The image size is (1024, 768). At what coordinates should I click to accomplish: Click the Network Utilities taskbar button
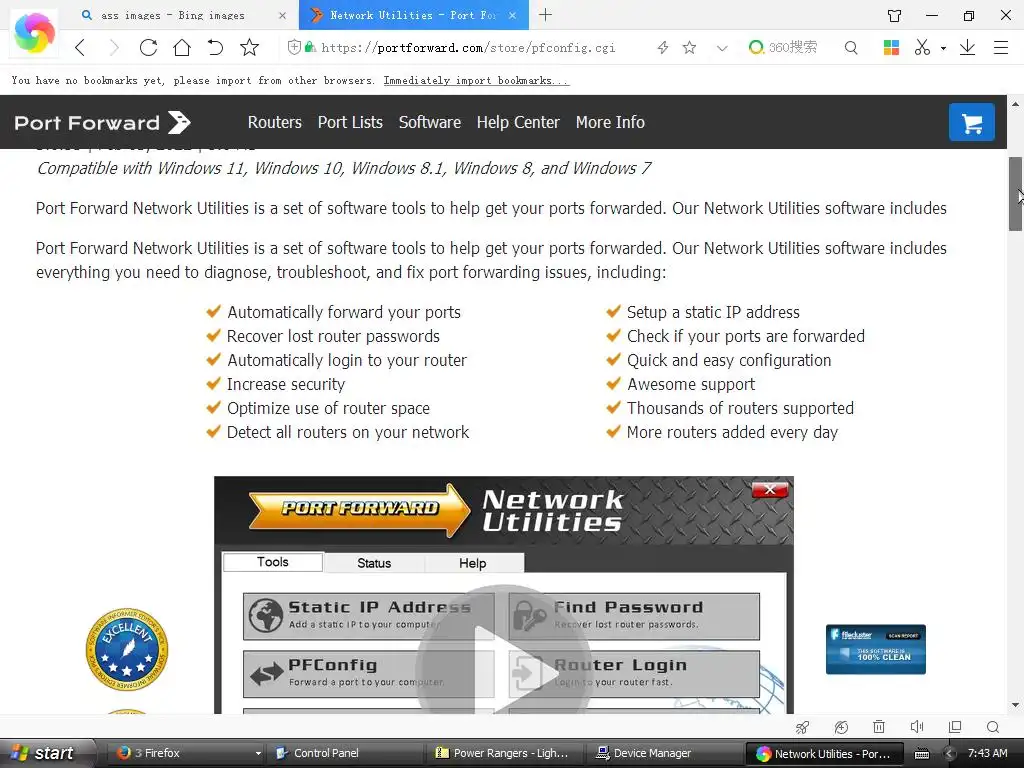826,754
